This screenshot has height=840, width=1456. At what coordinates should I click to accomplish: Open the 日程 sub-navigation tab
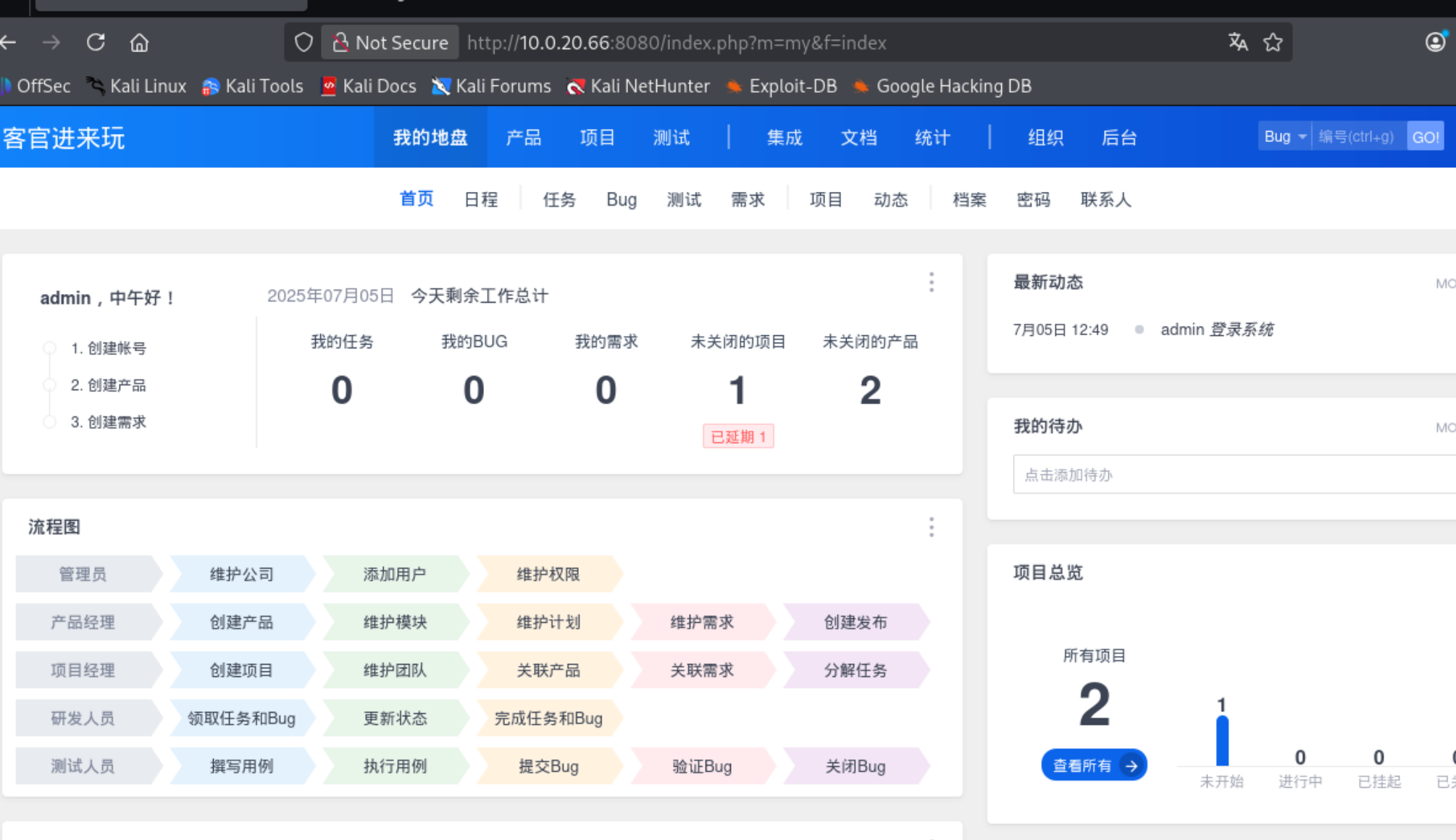(x=480, y=200)
